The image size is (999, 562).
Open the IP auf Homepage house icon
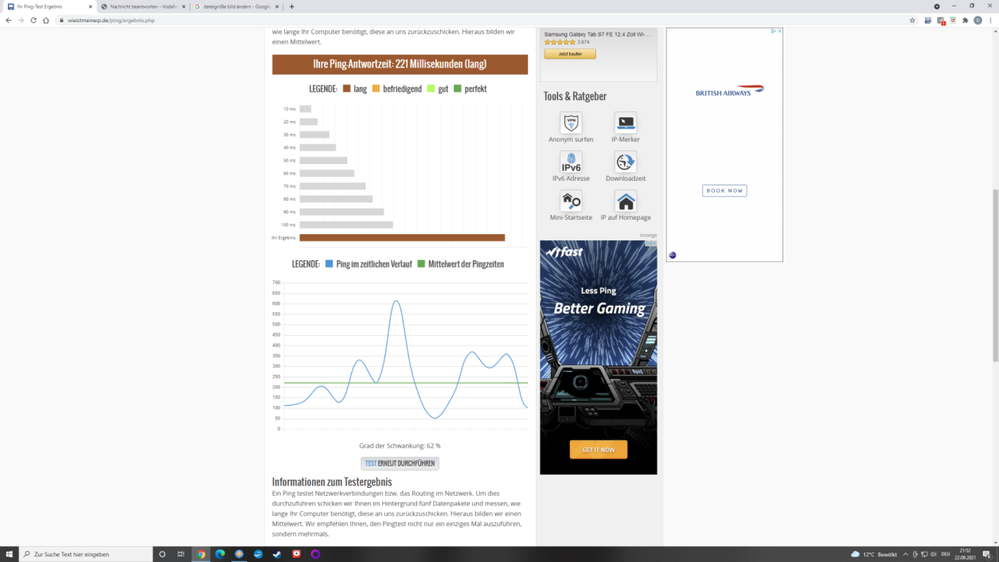click(x=626, y=201)
